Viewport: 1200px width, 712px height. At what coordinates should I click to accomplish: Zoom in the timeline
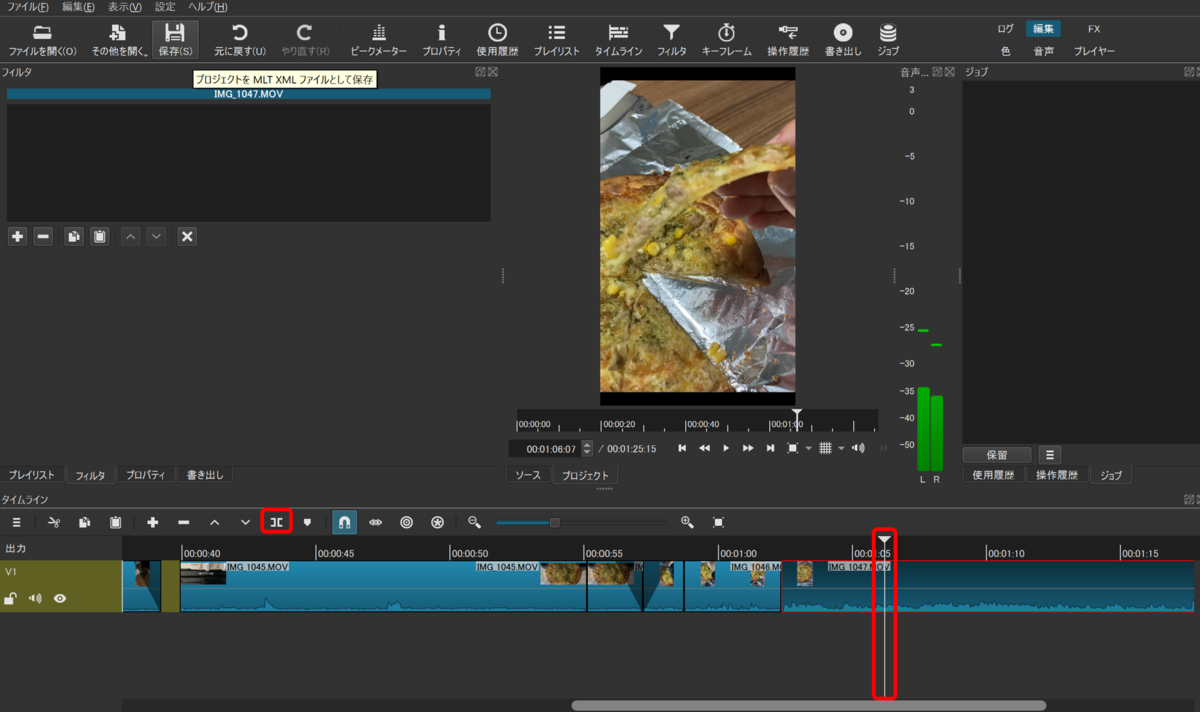click(x=687, y=522)
